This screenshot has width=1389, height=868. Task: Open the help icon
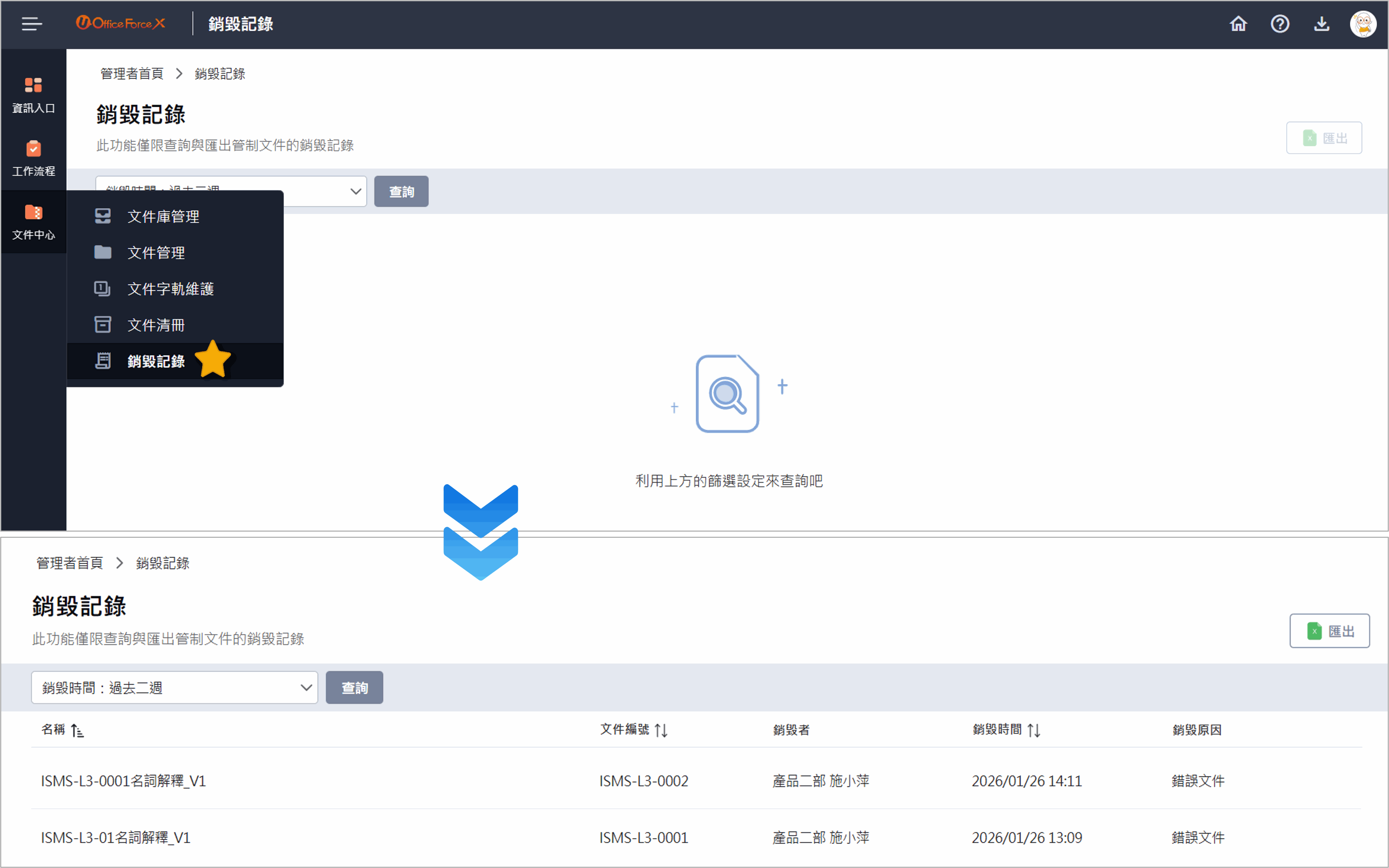(1280, 24)
